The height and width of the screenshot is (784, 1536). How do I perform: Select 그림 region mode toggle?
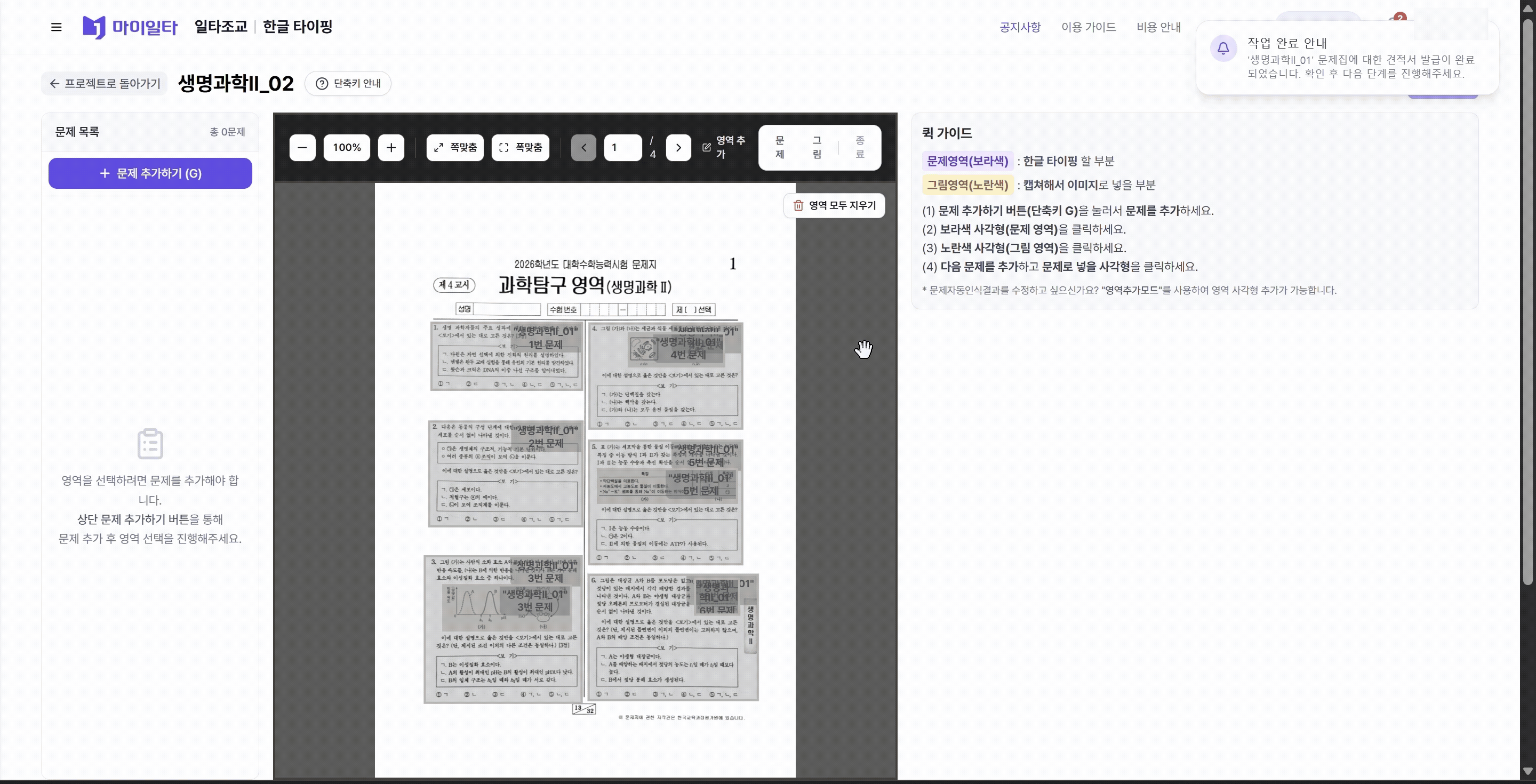(817, 147)
